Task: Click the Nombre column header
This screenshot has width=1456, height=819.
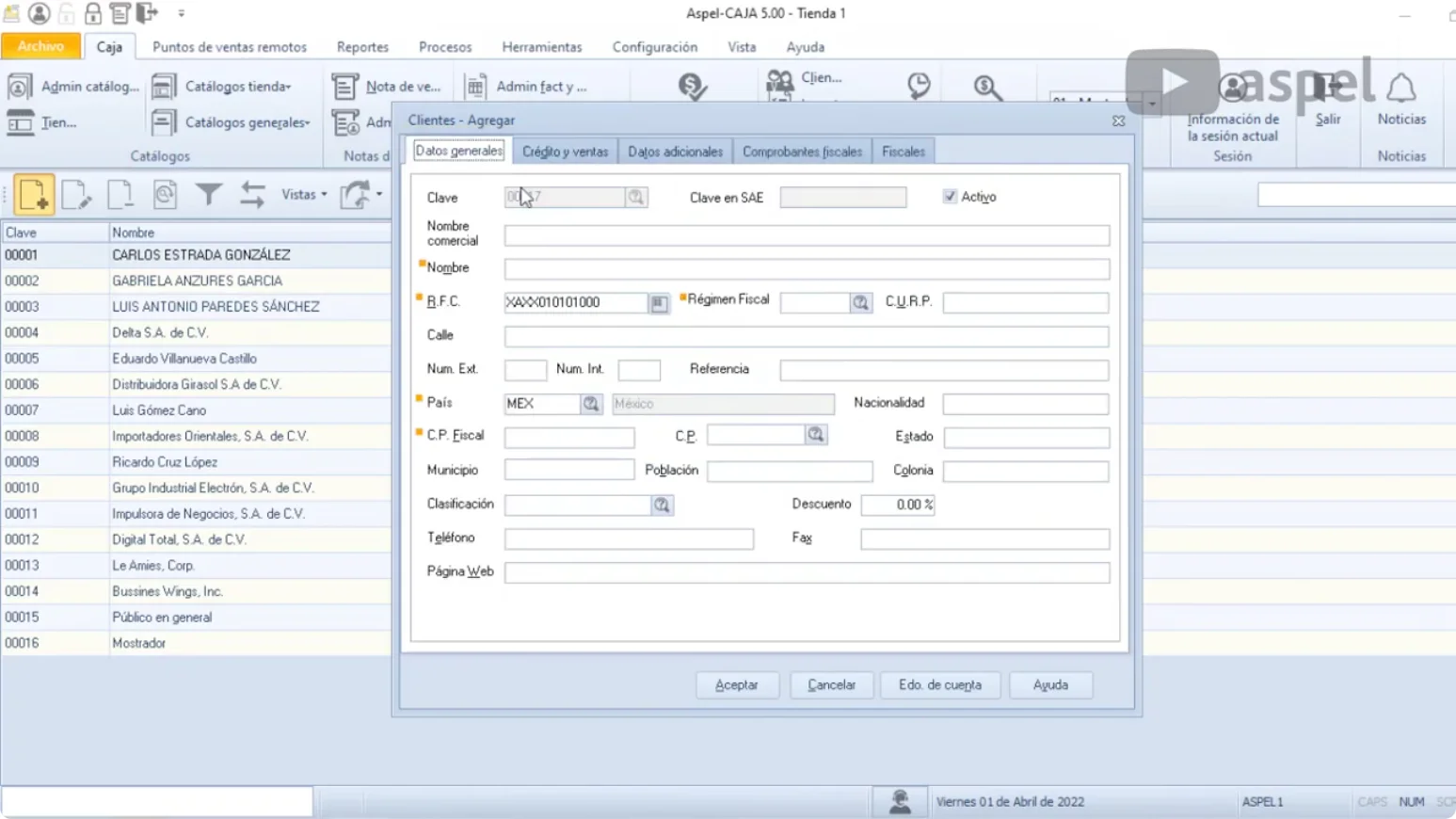Action: click(x=249, y=233)
